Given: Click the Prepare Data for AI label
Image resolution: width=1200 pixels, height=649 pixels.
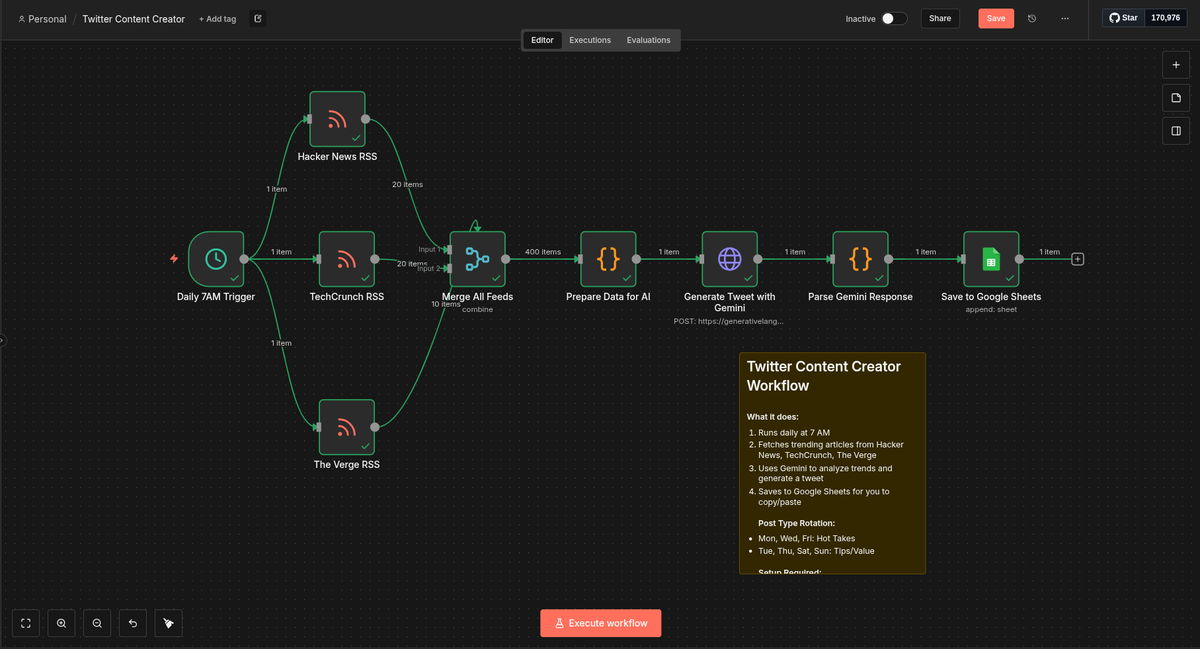Looking at the screenshot, I should (608, 297).
